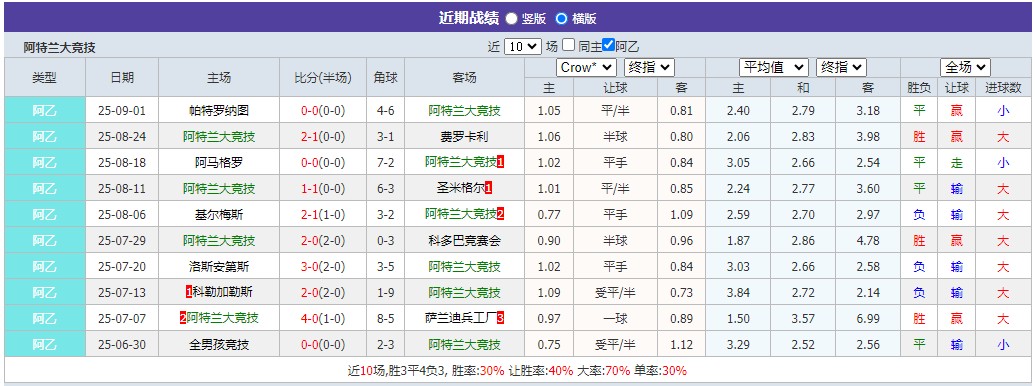Screen dimensions: 1035x386
Task: Click the 受平/半 handicap on 25-07-13
Action: 616,292
